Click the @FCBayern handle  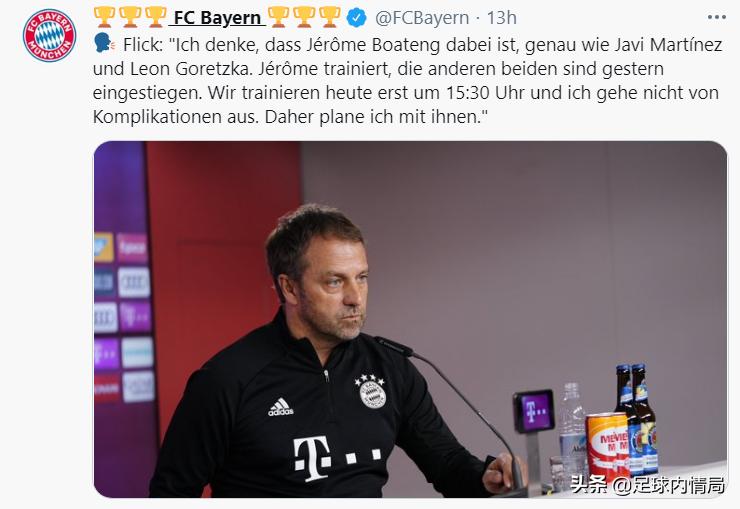click(422, 18)
